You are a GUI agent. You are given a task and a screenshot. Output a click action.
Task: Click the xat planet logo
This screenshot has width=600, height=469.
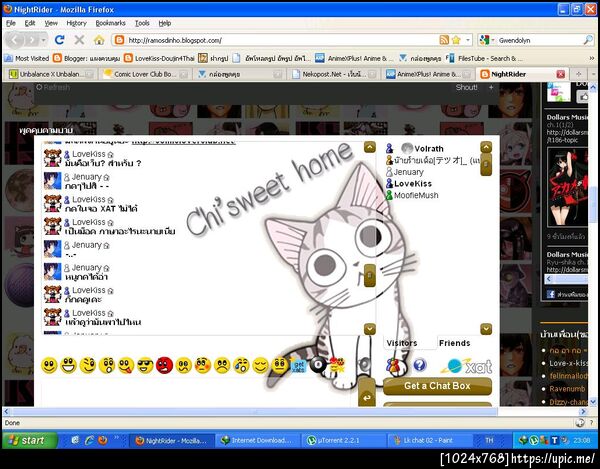[466, 366]
